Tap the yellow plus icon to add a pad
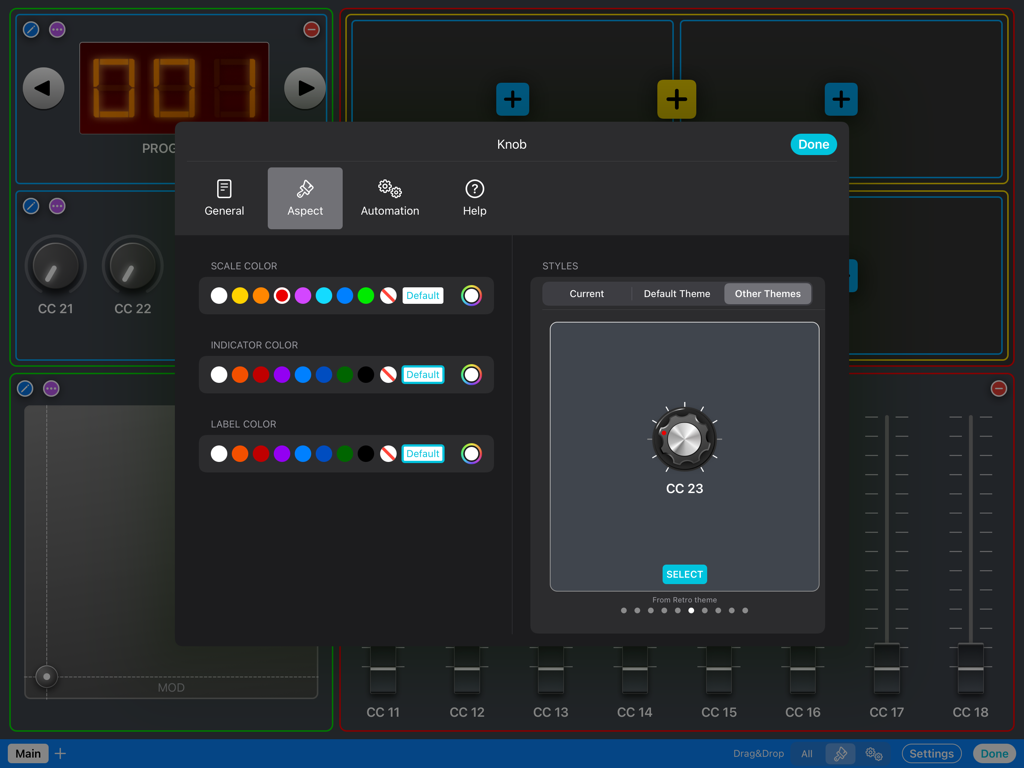This screenshot has height=768, width=1024. tap(677, 99)
